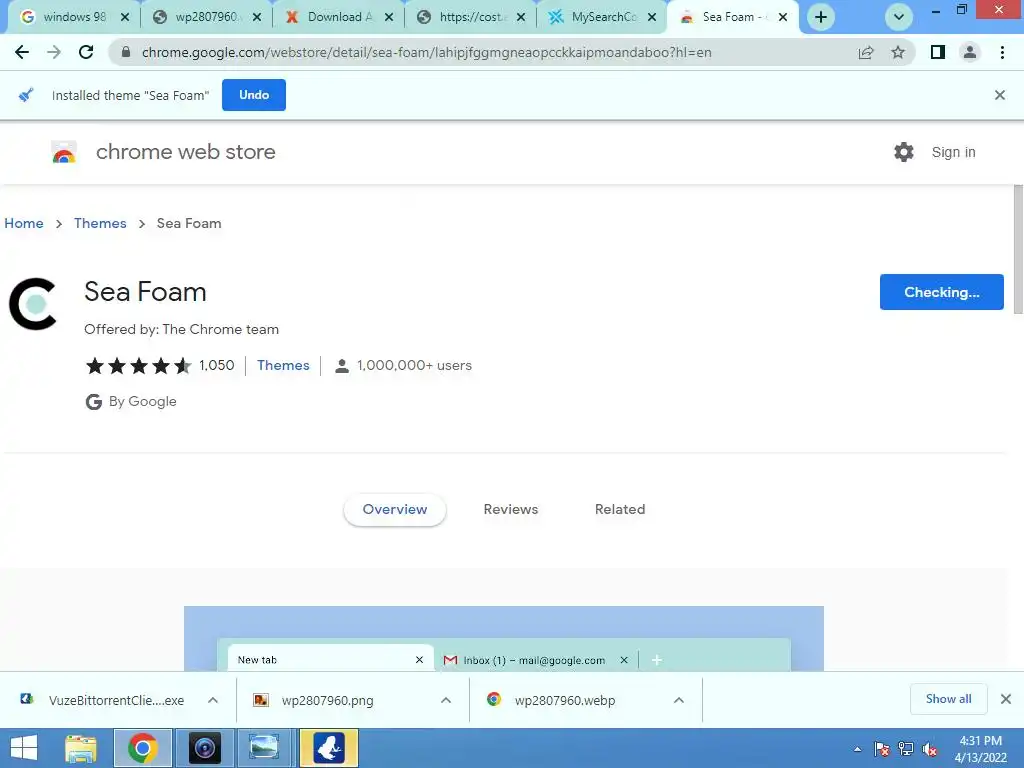Open the side panel icon
This screenshot has height=768, width=1024.
click(938, 52)
